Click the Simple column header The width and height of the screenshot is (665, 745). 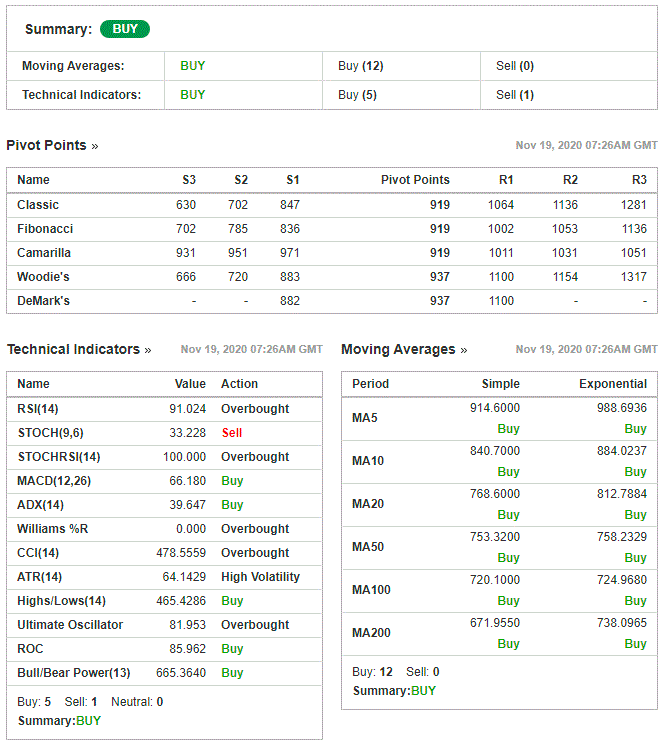pos(501,383)
